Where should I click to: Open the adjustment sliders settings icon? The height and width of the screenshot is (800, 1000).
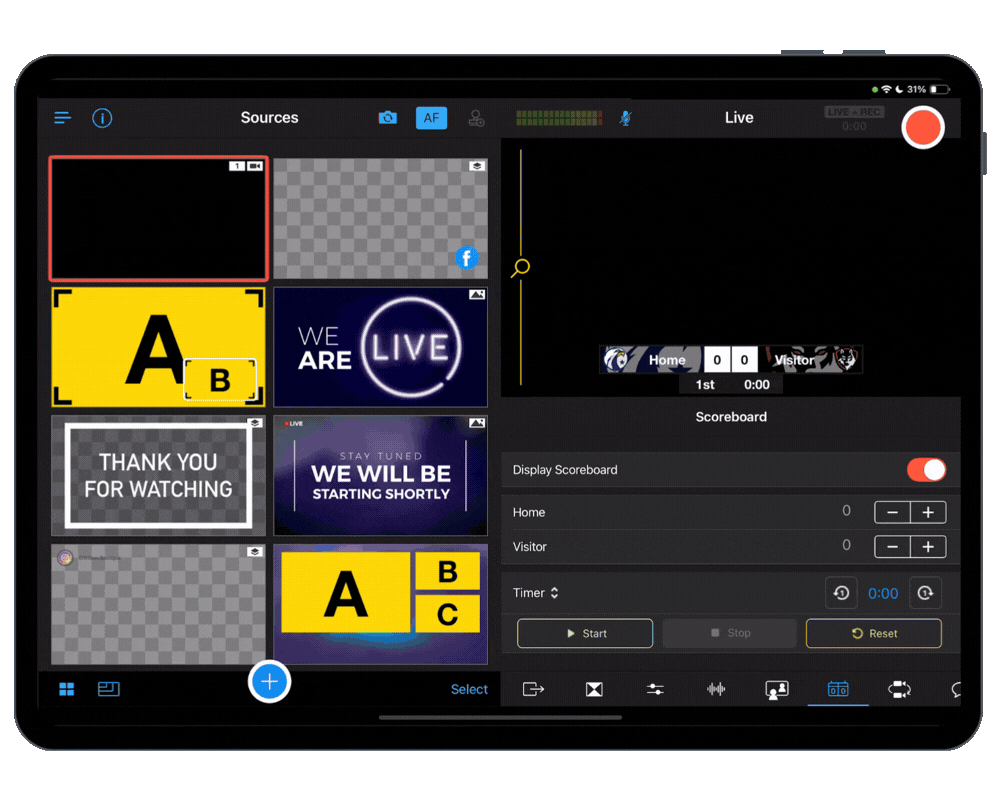pyautogui.click(x=655, y=689)
